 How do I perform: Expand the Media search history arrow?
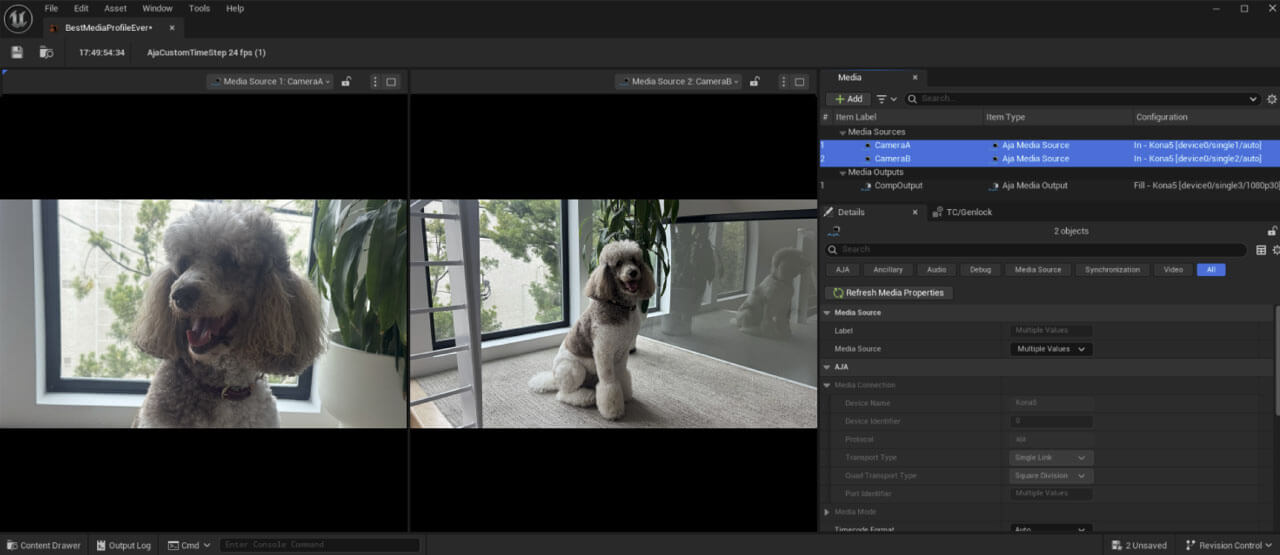[1254, 99]
